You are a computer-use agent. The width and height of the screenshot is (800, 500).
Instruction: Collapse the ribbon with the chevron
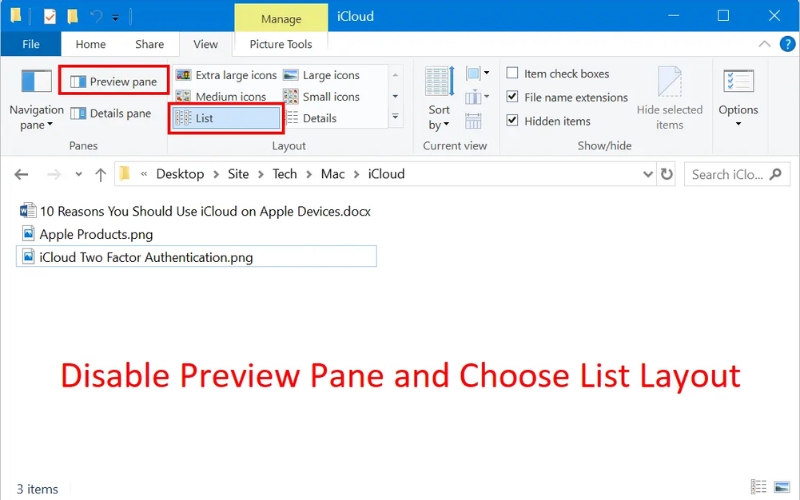764,44
